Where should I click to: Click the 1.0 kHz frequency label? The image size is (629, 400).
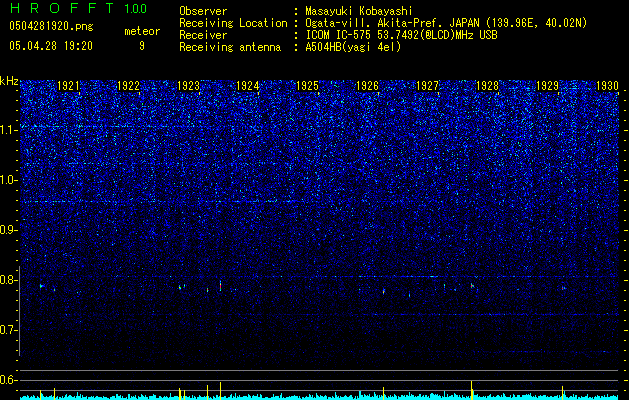coord(9,180)
